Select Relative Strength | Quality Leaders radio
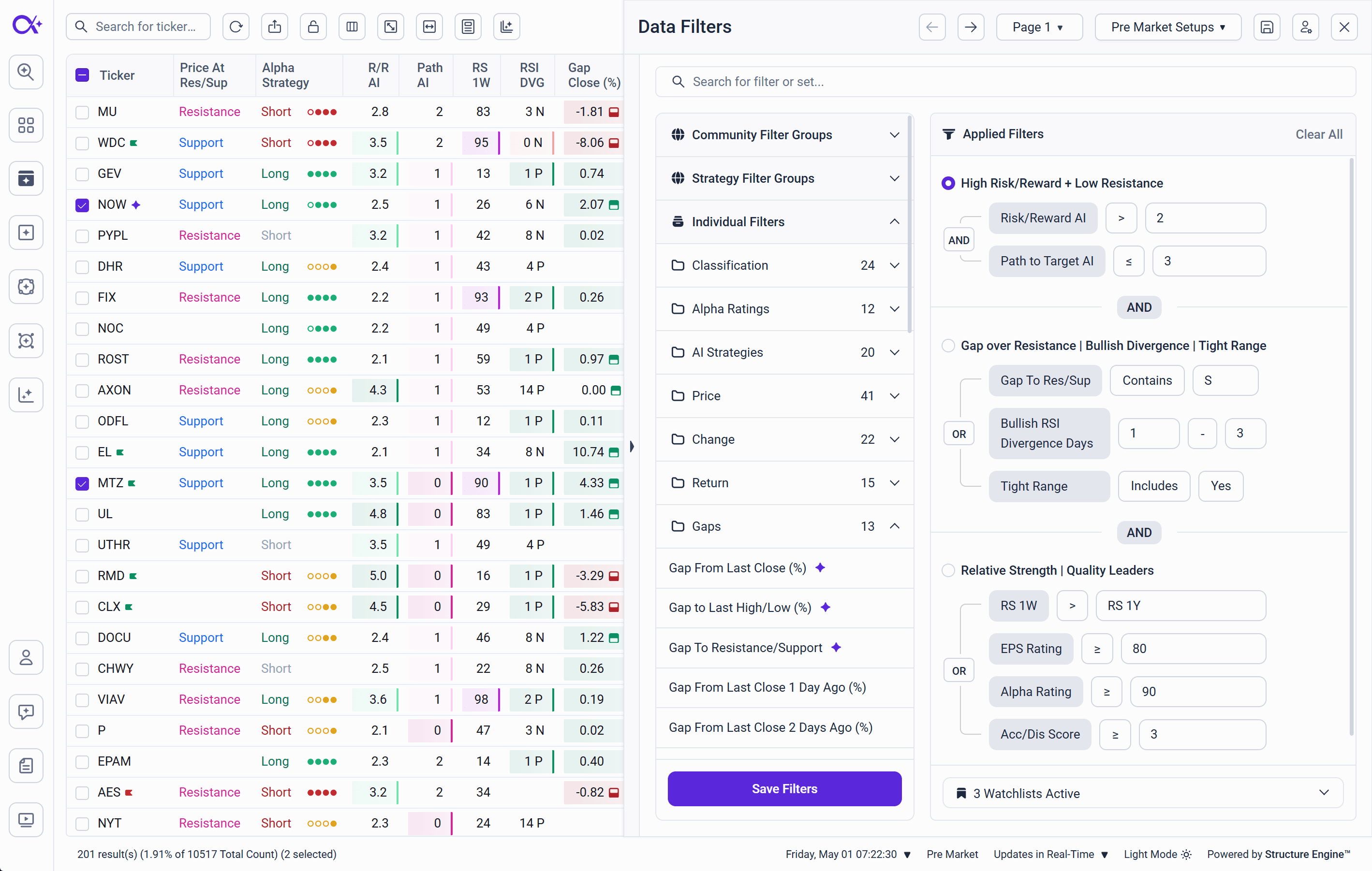This screenshot has height=871, width=1372. click(948, 570)
